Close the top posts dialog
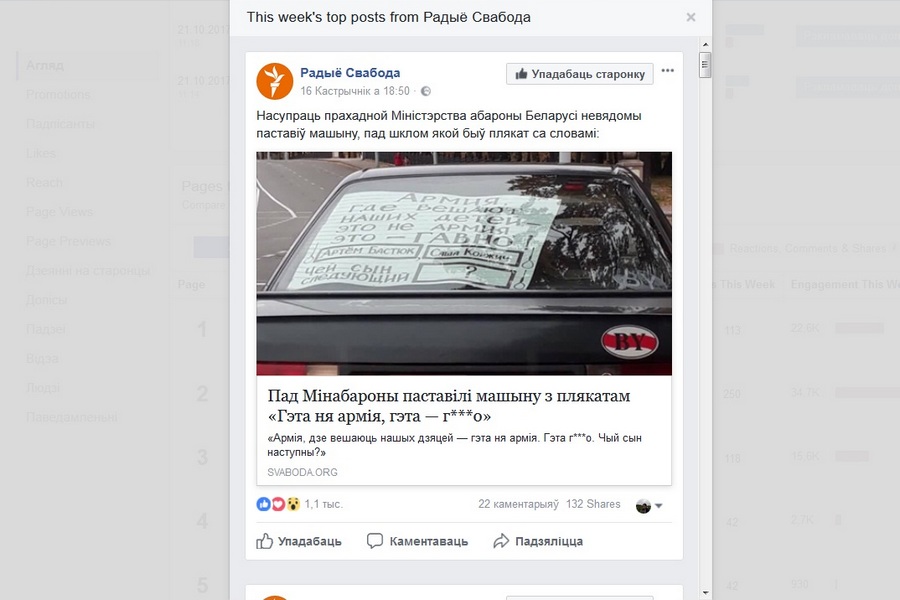 [691, 17]
